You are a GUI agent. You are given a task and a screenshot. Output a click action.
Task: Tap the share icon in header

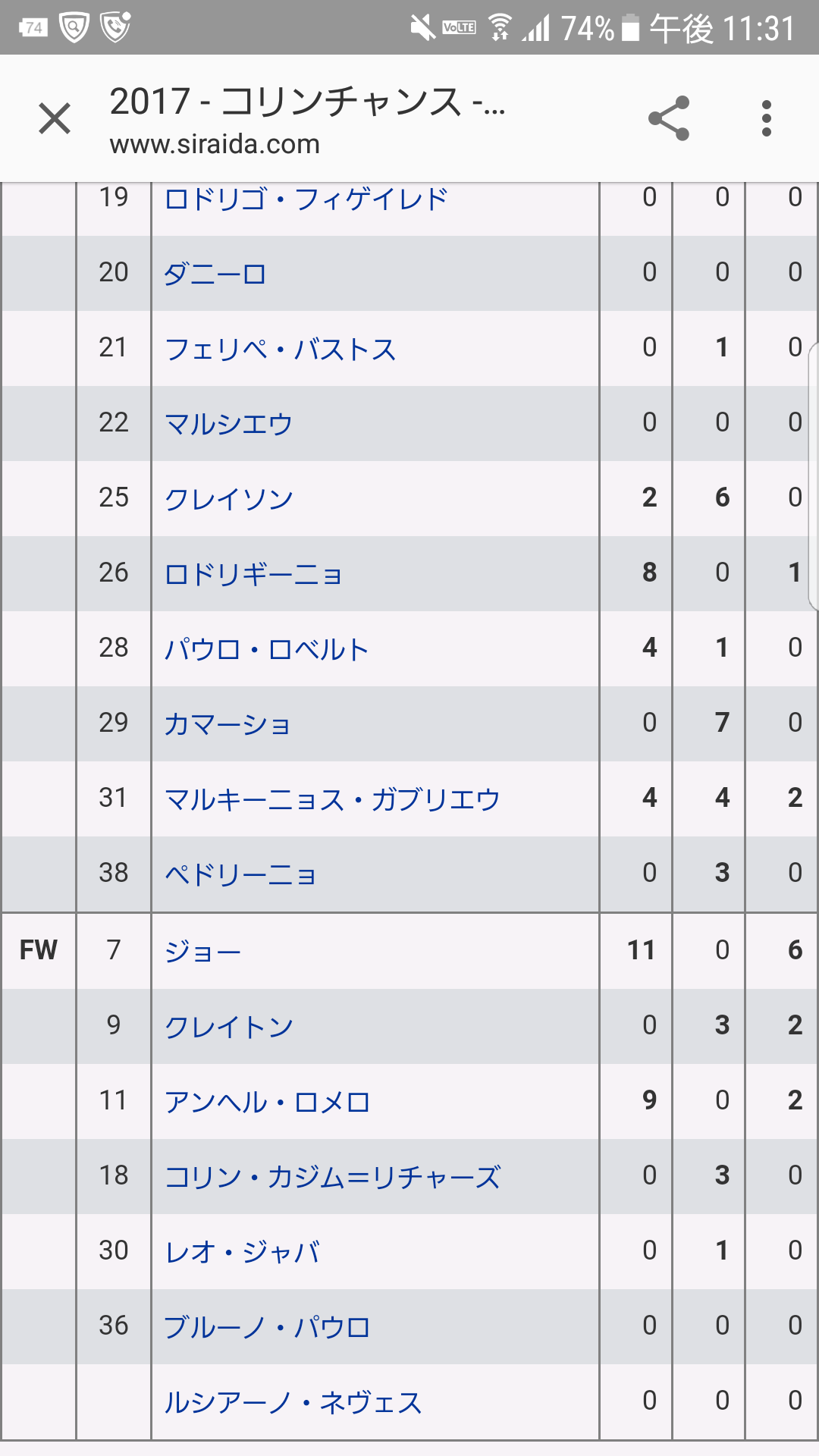tap(669, 118)
